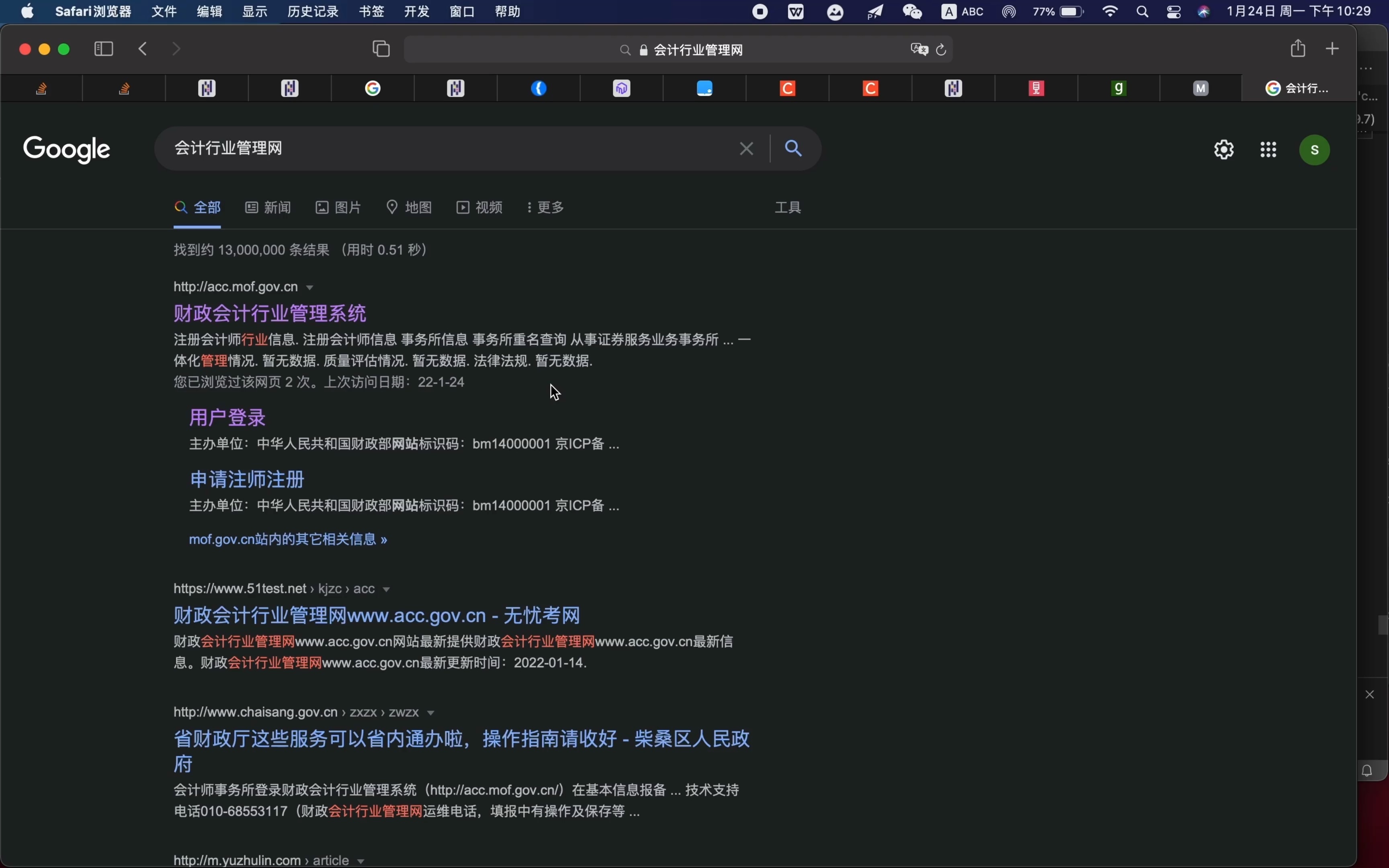Open the 帮助 menu in the menu bar
1389x868 pixels.
point(506,11)
